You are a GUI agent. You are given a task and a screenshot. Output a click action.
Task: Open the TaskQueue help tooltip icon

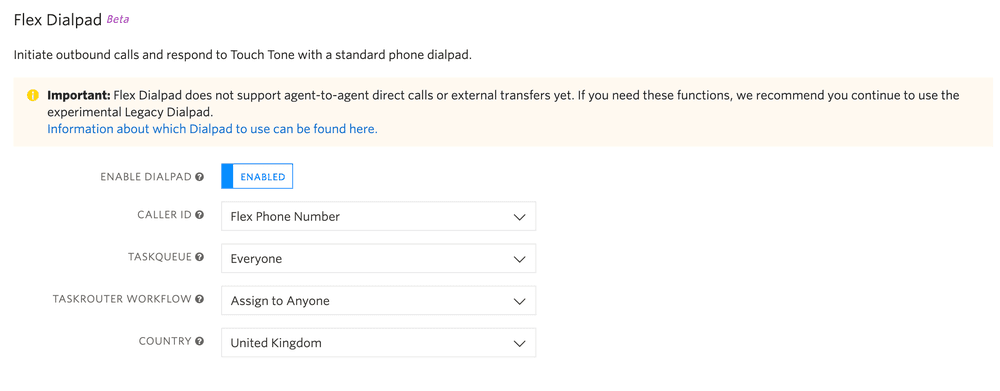tap(200, 257)
